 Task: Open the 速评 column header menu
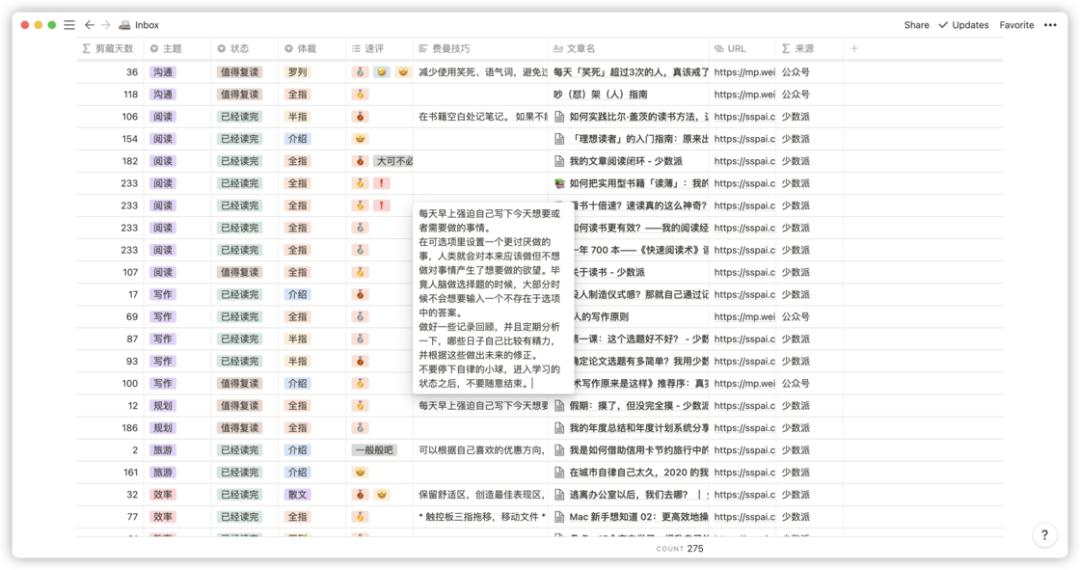pos(380,48)
